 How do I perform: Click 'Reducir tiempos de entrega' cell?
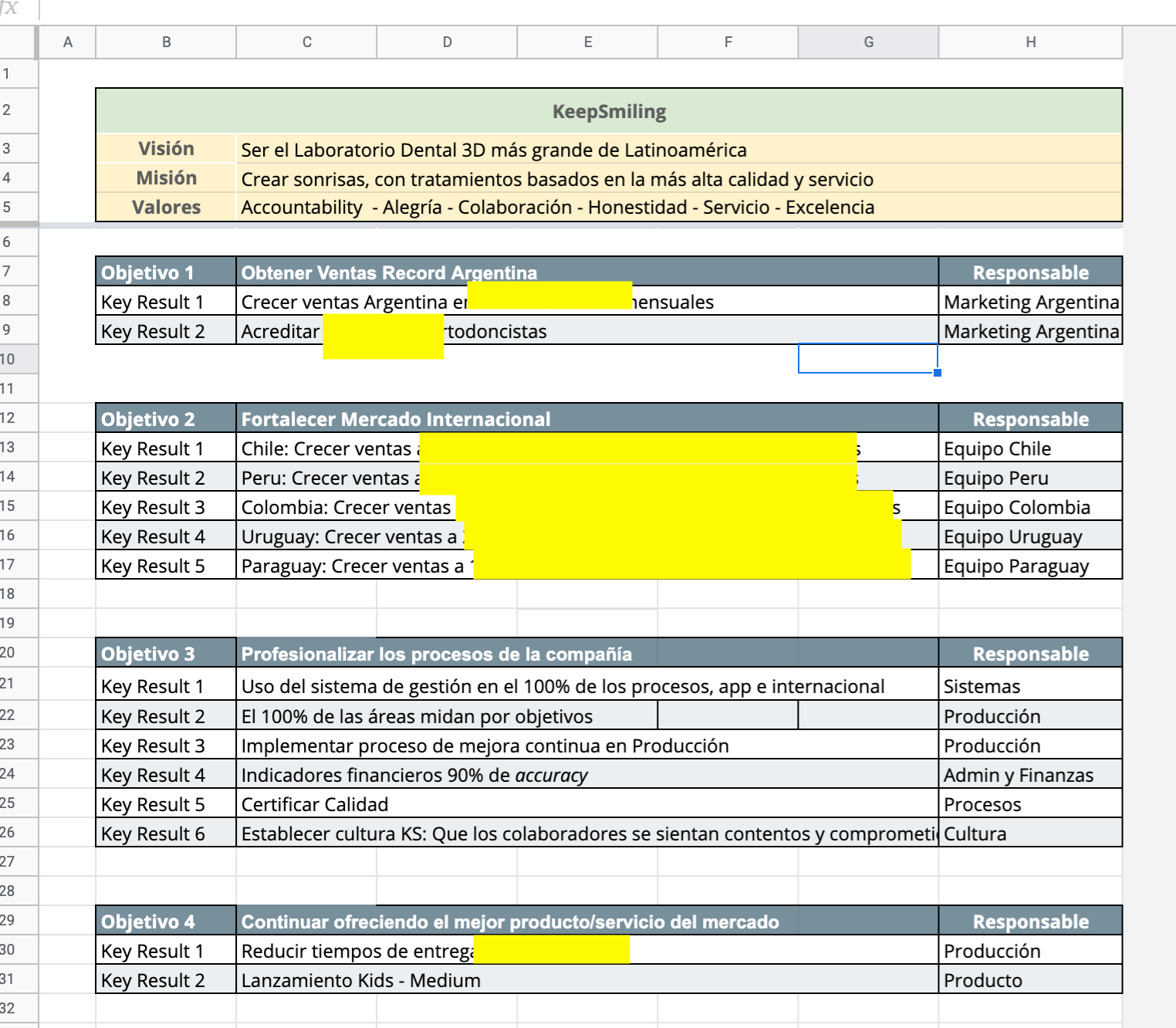[587, 950]
